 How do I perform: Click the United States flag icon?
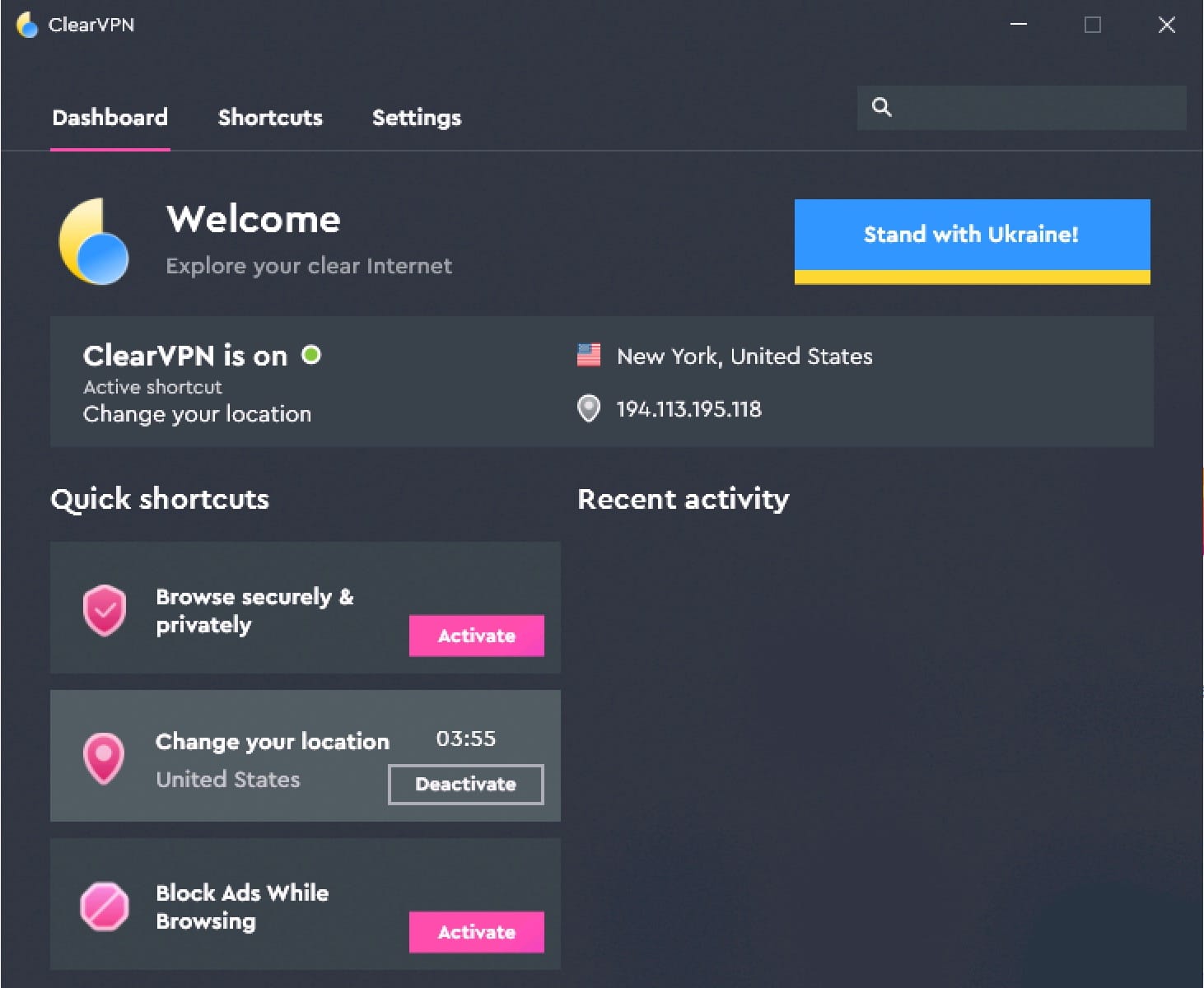[589, 356]
